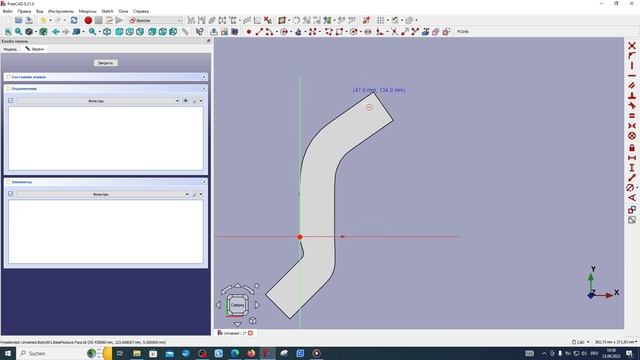The height and width of the screenshot is (360, 640).
Task: Select the lock constraint icon
Action: [632, 147]
